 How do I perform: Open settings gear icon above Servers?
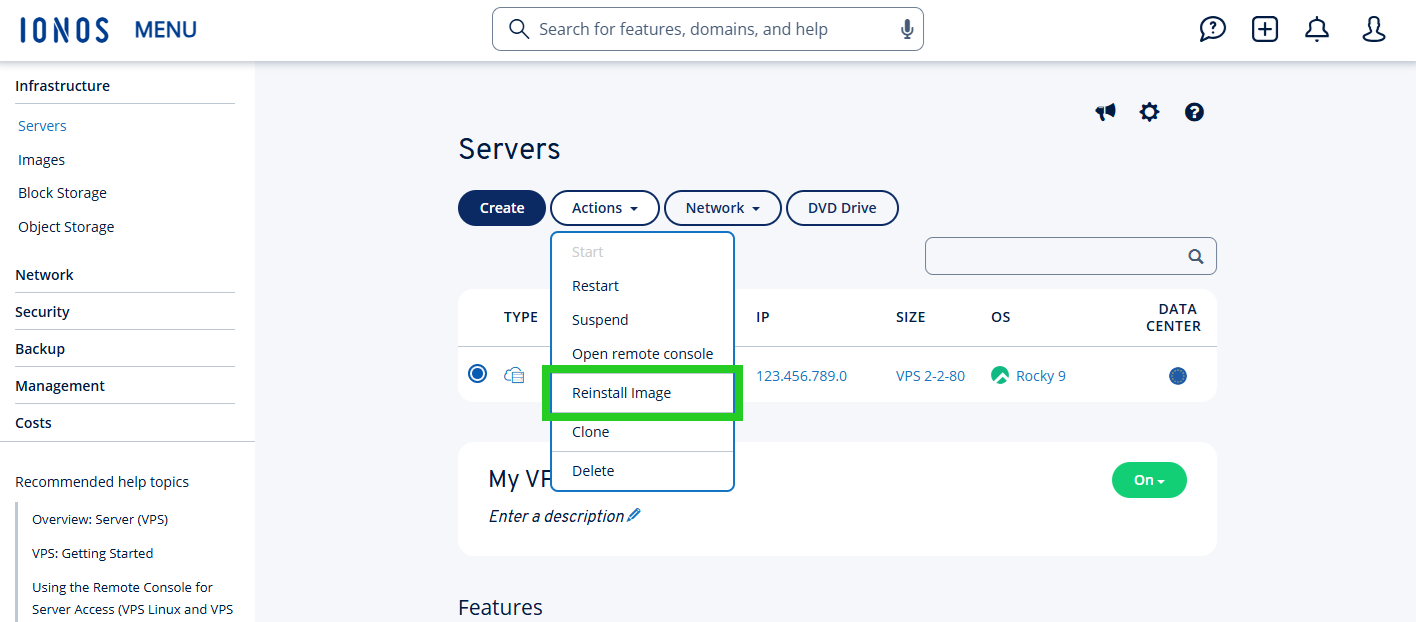pyautogui.click(x=1149, y=112)
